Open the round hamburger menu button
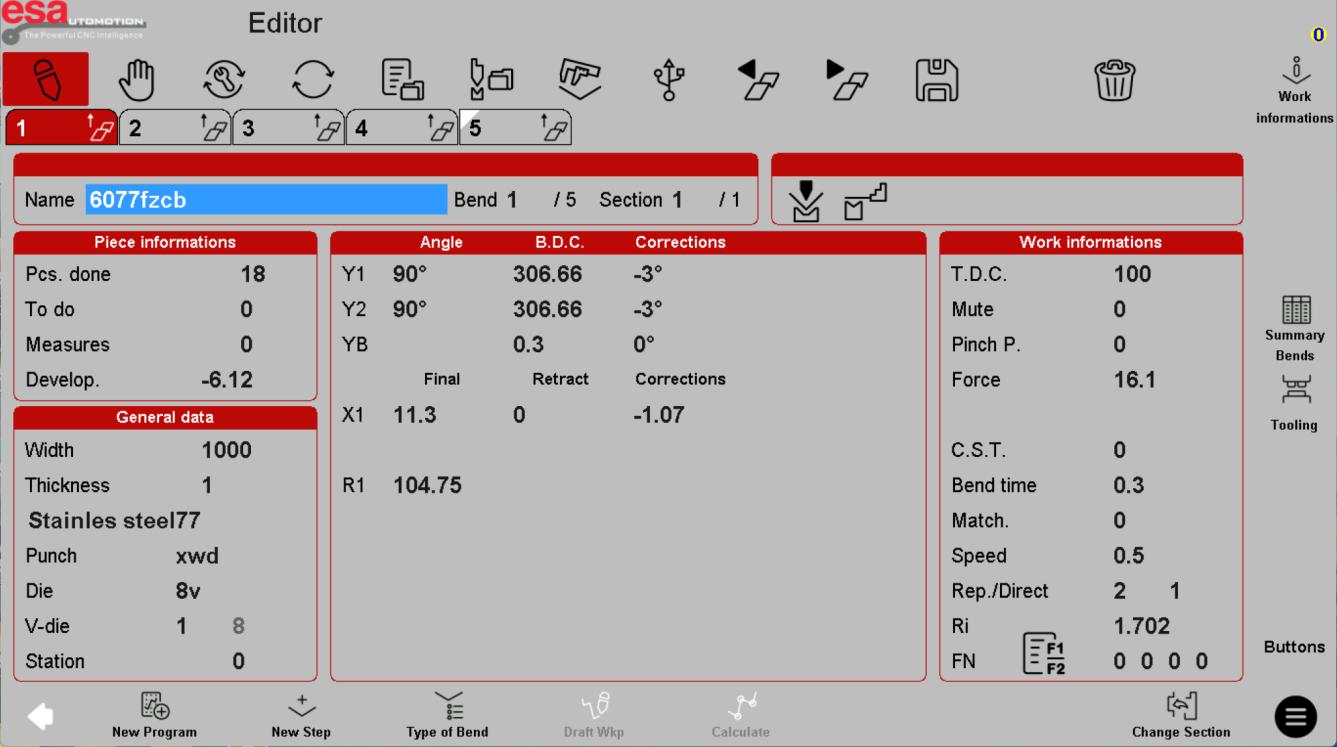This screenshot has height=747, width=1337. pos(1295,716)
